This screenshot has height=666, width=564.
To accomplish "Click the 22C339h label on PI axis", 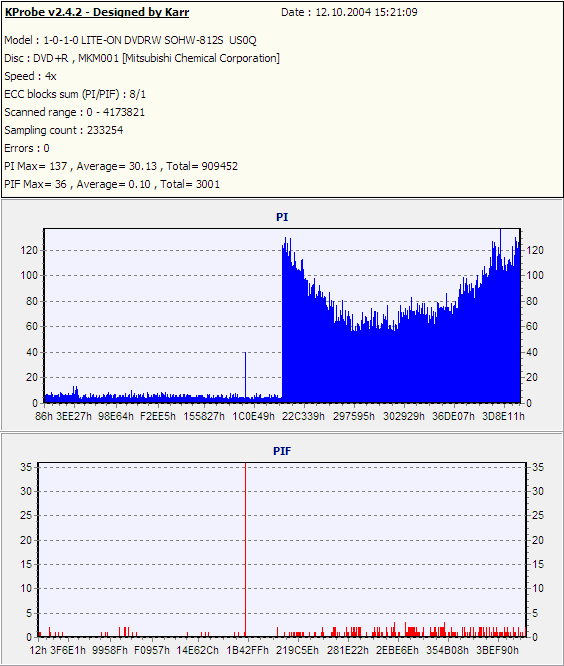I will pyautogui.click(x=303, y=416).
